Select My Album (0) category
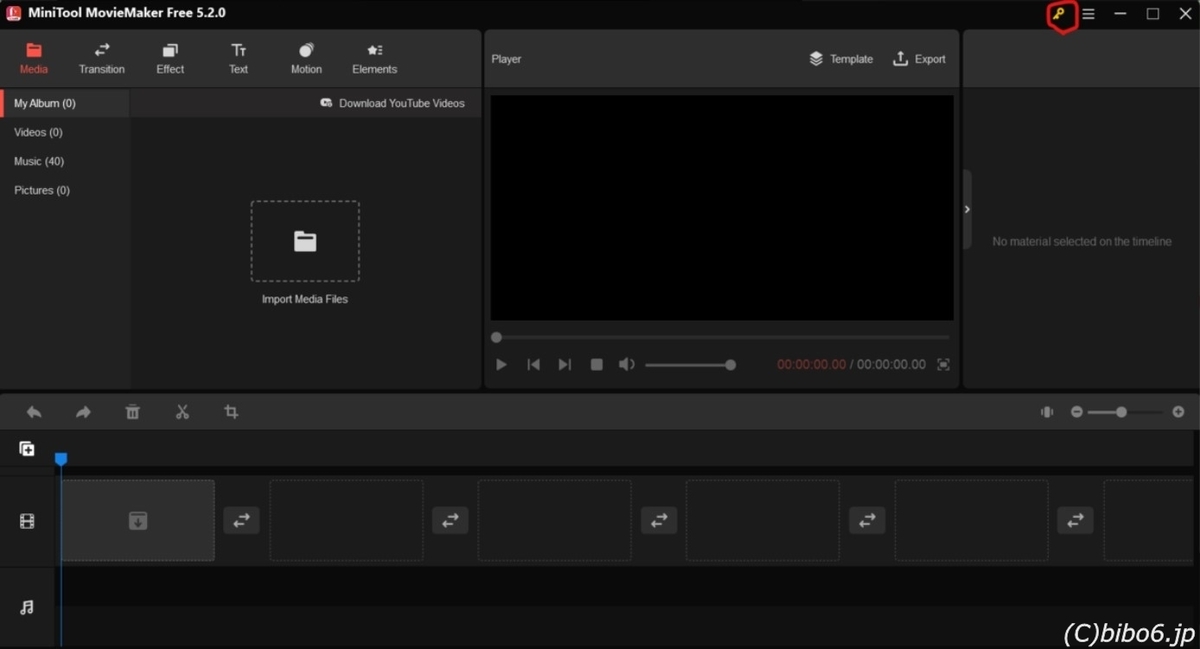The width and height of the screenshot is (1200, 649). [x=65, y=103]
